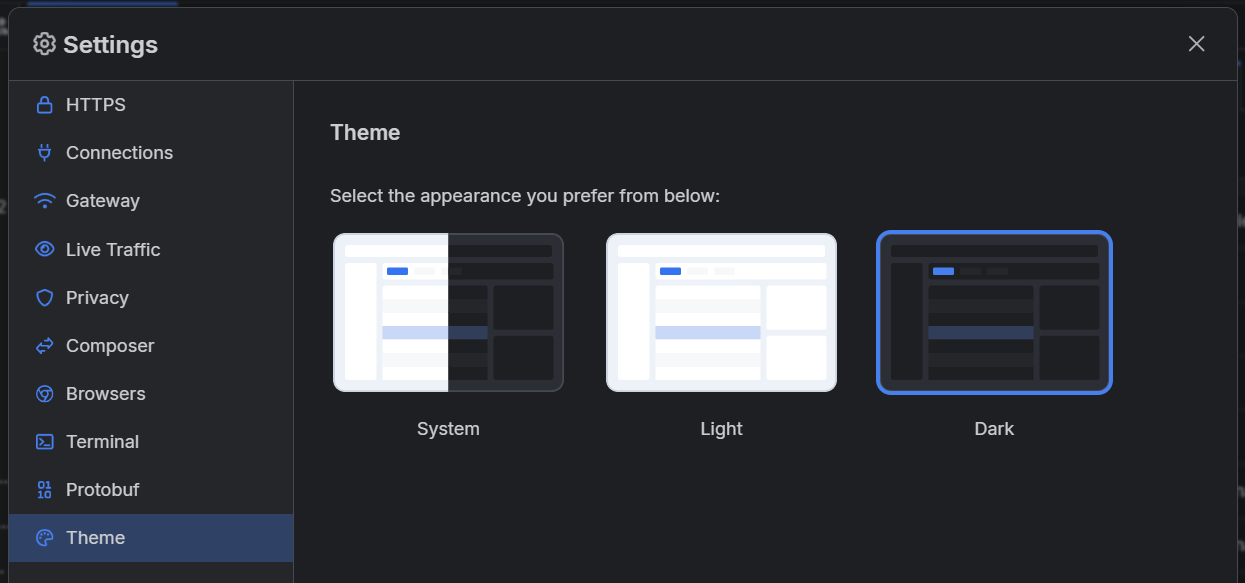Screen dimensions: 1245x583
Task: Select the System theme preview
Action: (448, 312)
